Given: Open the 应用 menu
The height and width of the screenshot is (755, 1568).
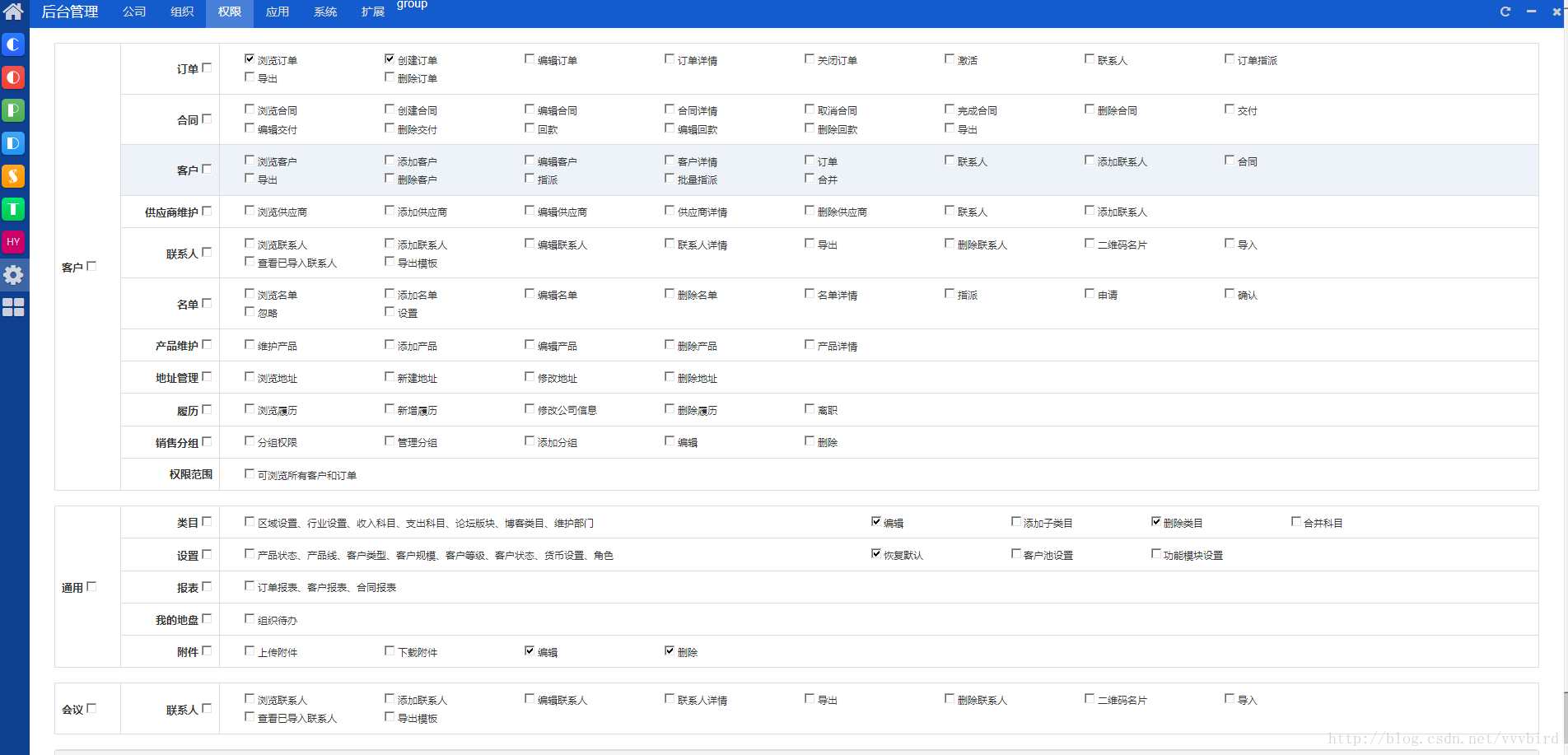Looking at the screenshot, I should click(278, 12).
